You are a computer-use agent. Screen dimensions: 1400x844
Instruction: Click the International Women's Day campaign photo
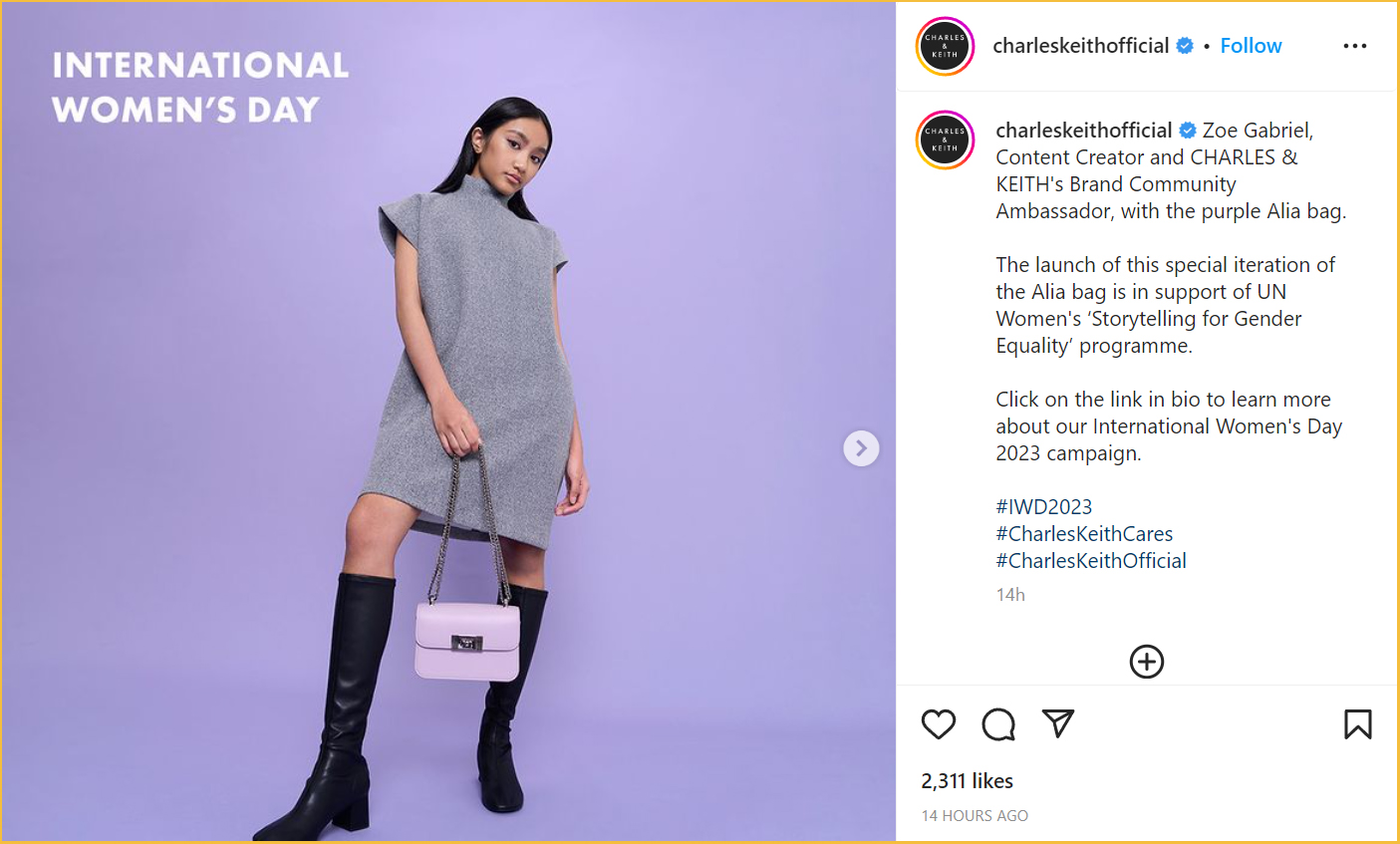coord(448,422)
